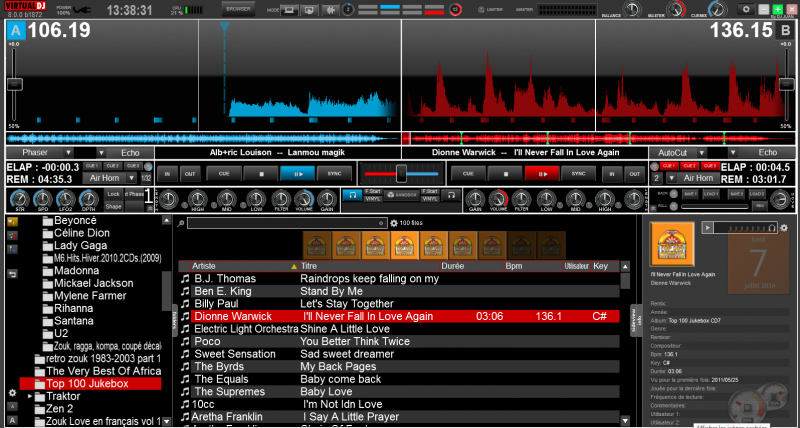Click the BROWSER button in top bar

point(238,8)
